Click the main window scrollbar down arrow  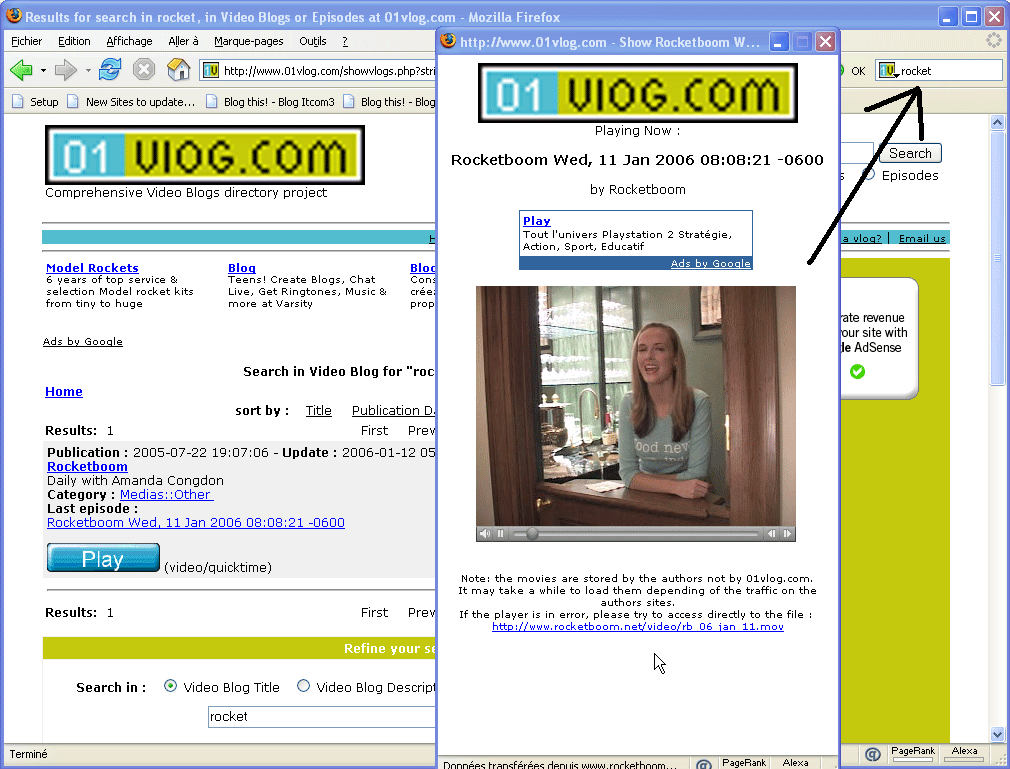pyautogui.click(x=997, y=734)
